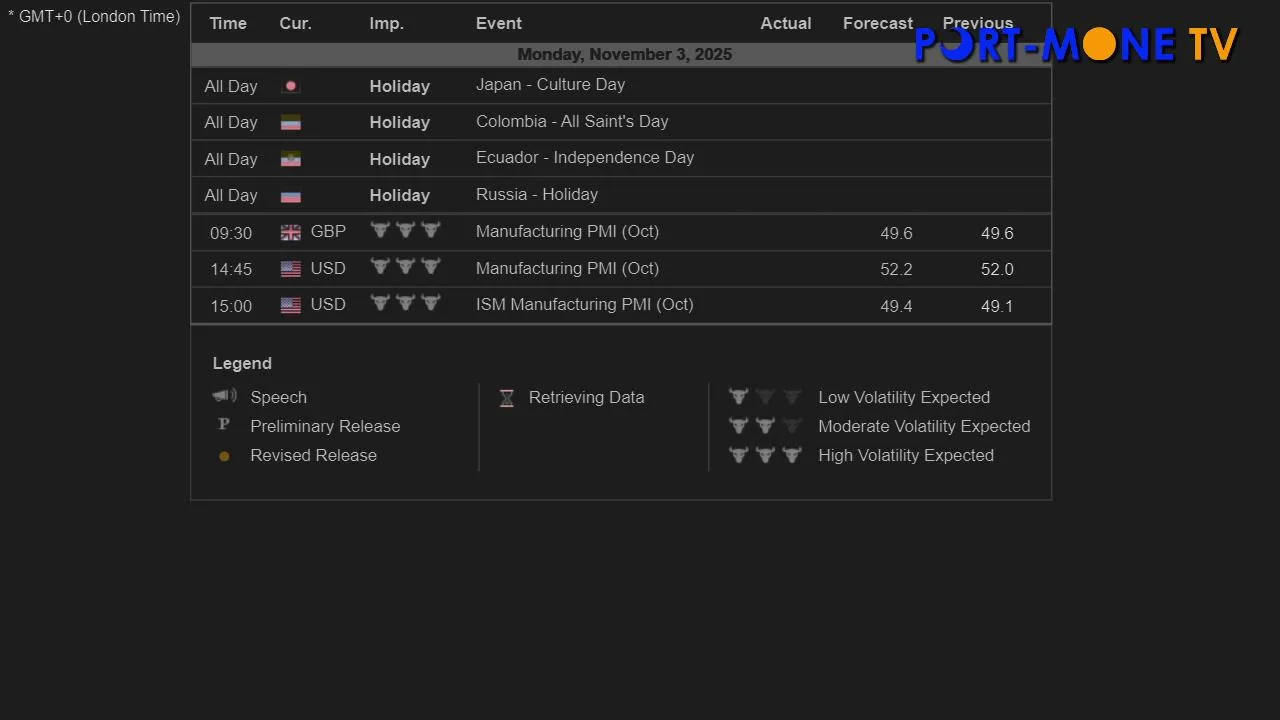Click the forecast value 52.2
This screenshot has width=1280, height=720.
[x=896, y=270]
